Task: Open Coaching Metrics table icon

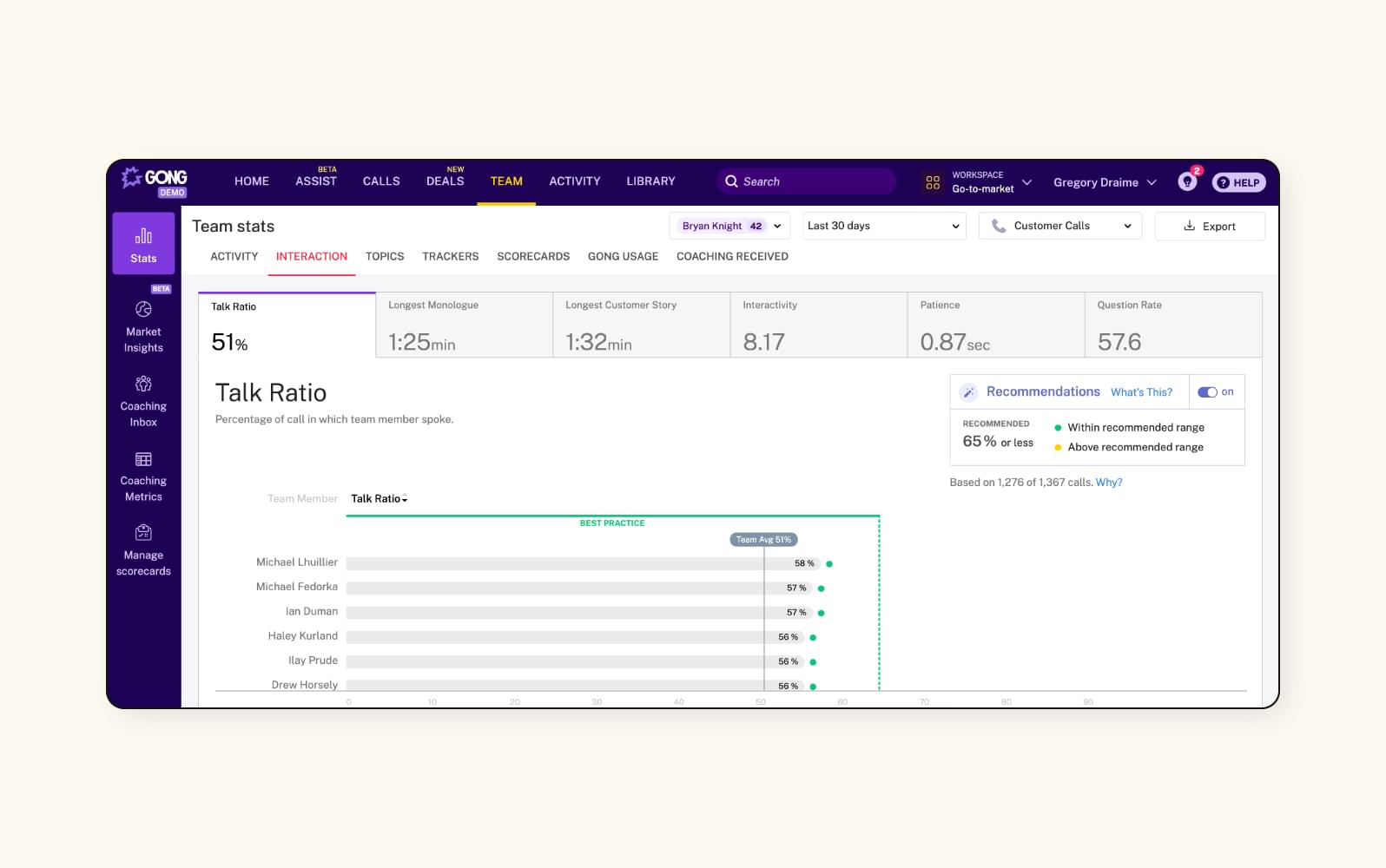Action: 143,459
